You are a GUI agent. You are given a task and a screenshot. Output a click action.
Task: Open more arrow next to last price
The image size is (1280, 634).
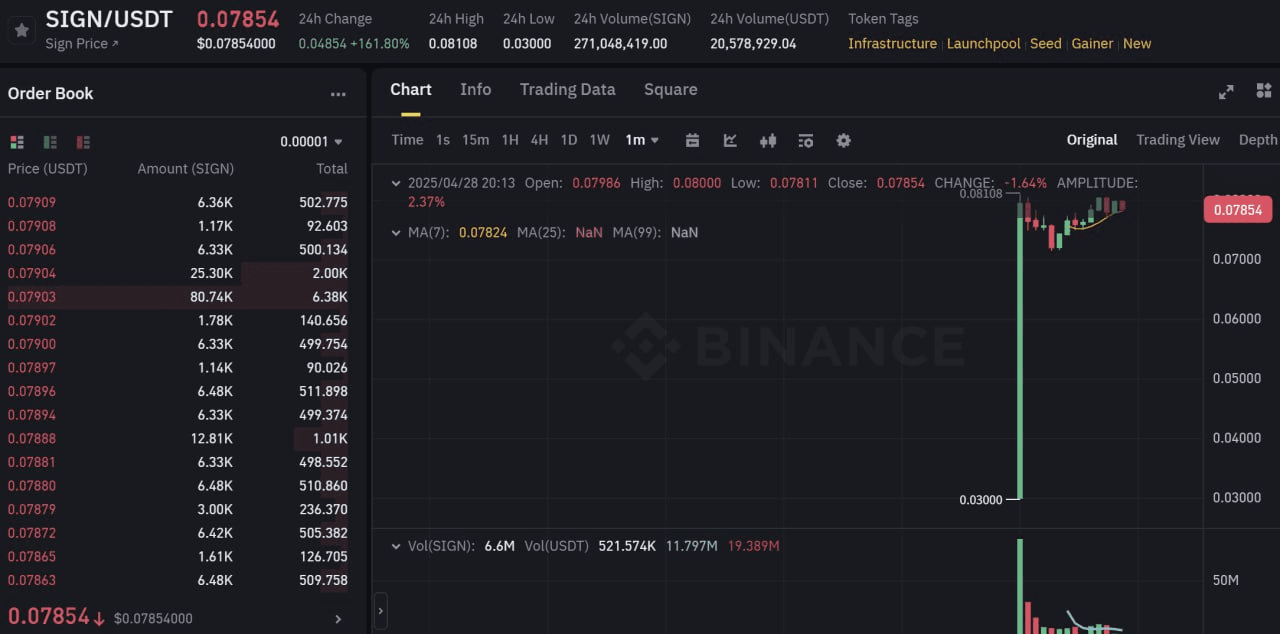click(x=338, y=619)
